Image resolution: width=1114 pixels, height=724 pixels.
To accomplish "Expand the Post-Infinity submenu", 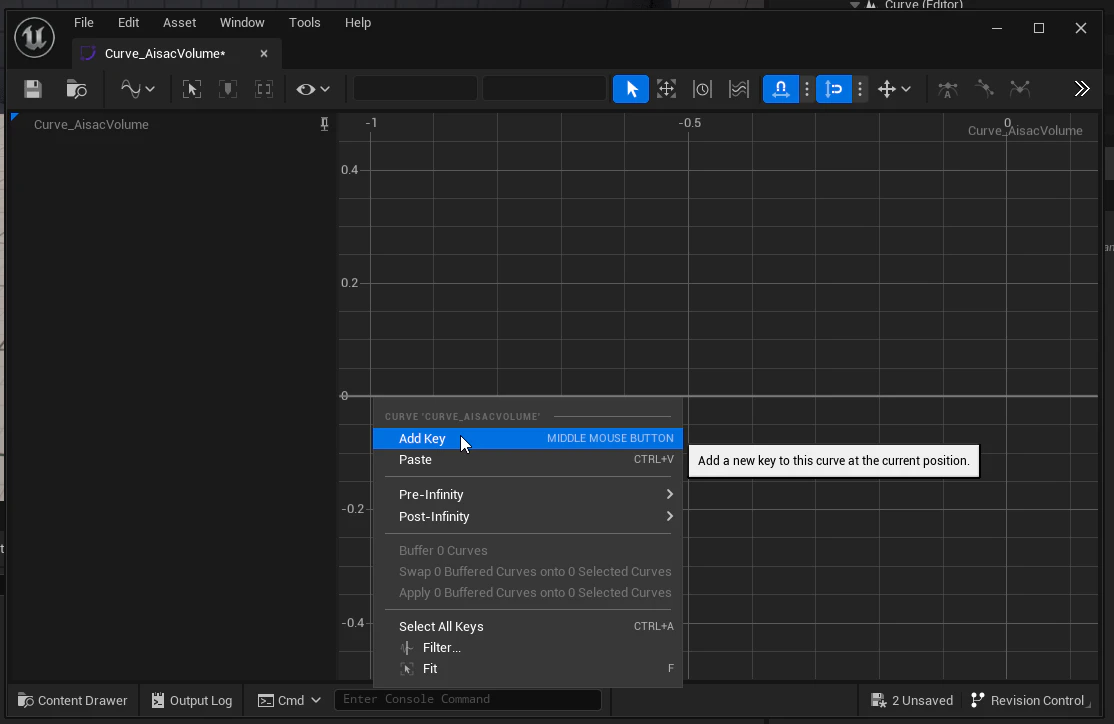I will 528,517.
